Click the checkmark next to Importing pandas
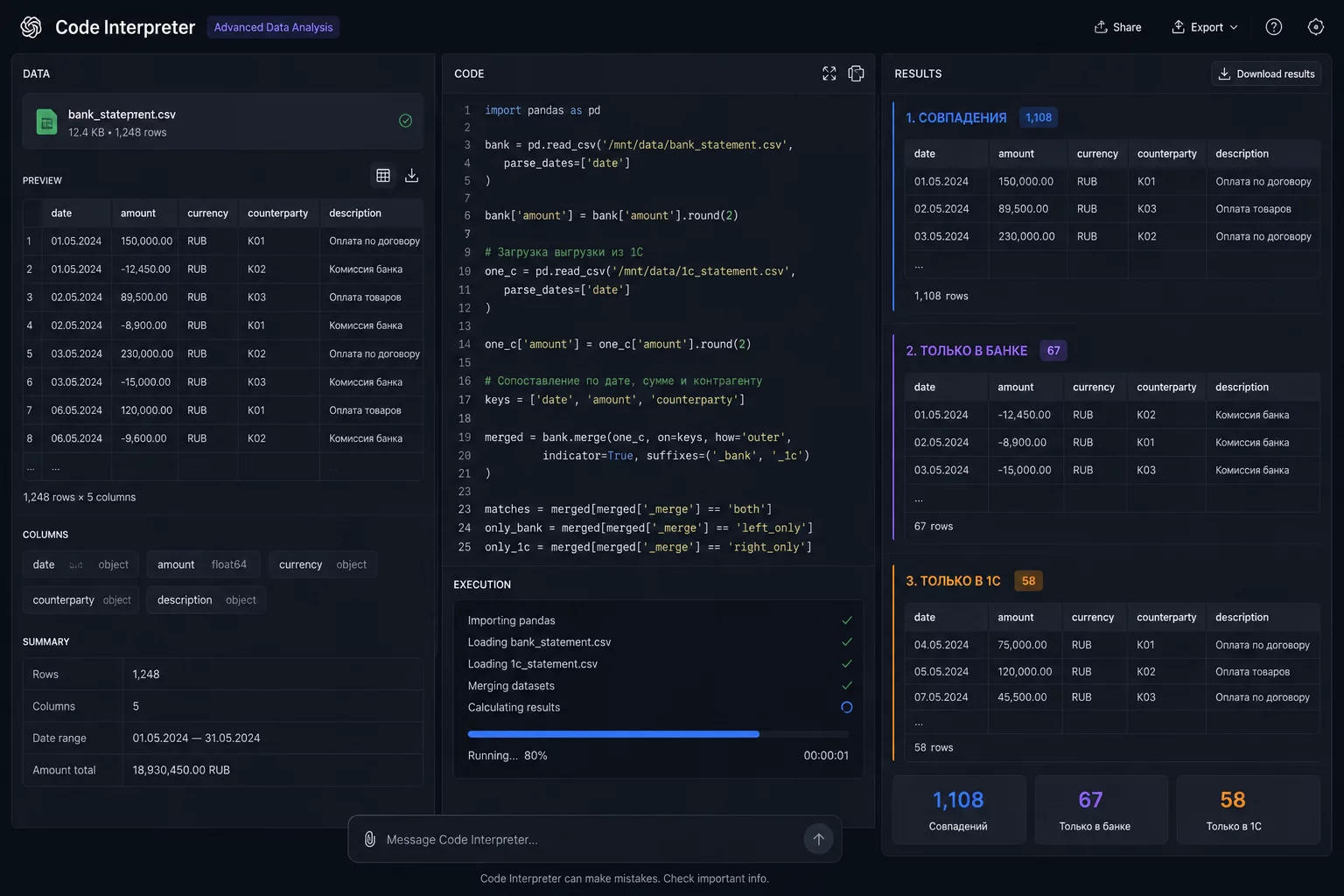1344x896 pixels. (x=847, y=620)
